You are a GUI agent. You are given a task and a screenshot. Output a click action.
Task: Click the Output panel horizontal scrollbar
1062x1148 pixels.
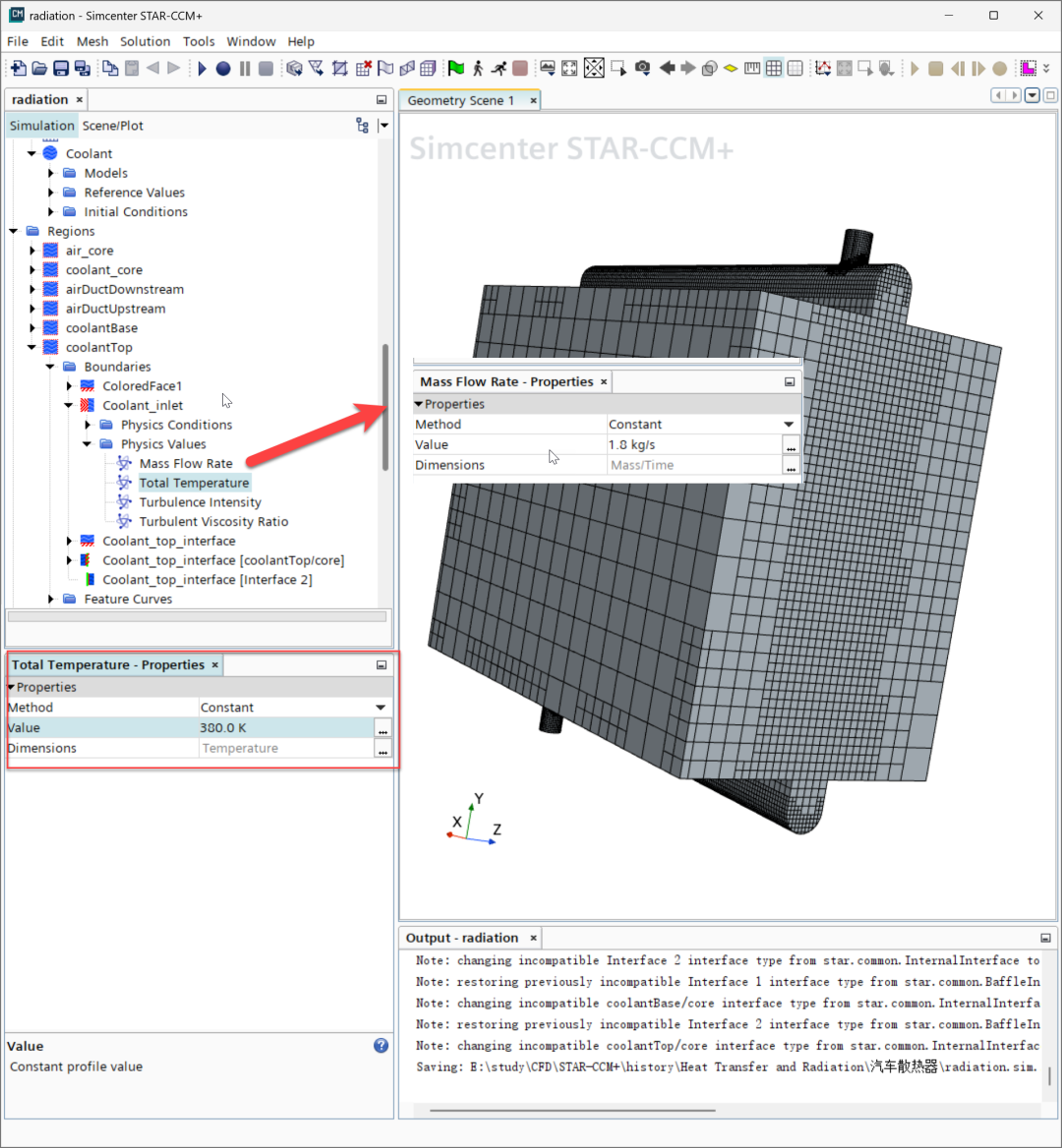572,1110
